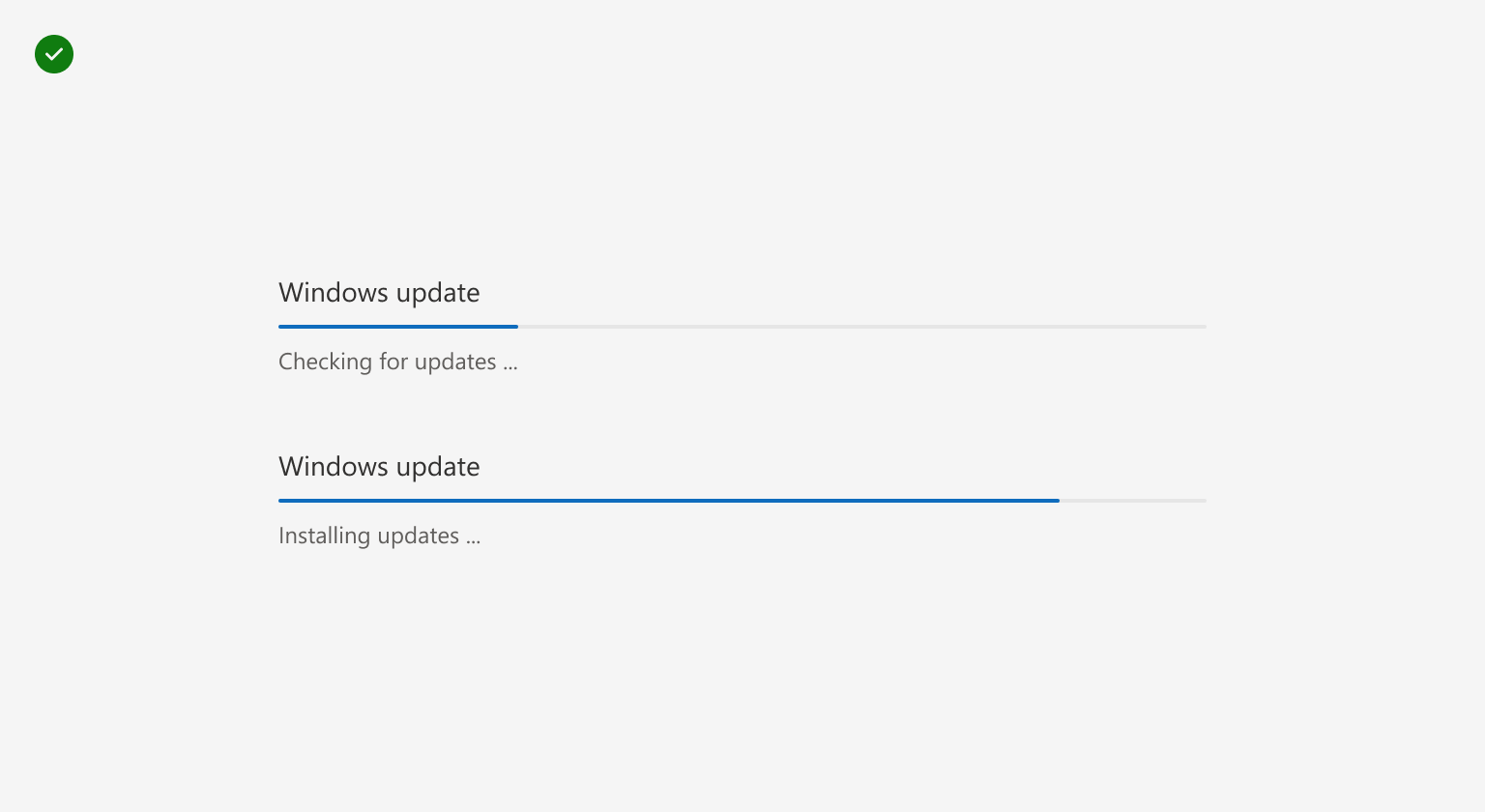
Task: Click the green success checkmark icon
Action: coord(54,54)
